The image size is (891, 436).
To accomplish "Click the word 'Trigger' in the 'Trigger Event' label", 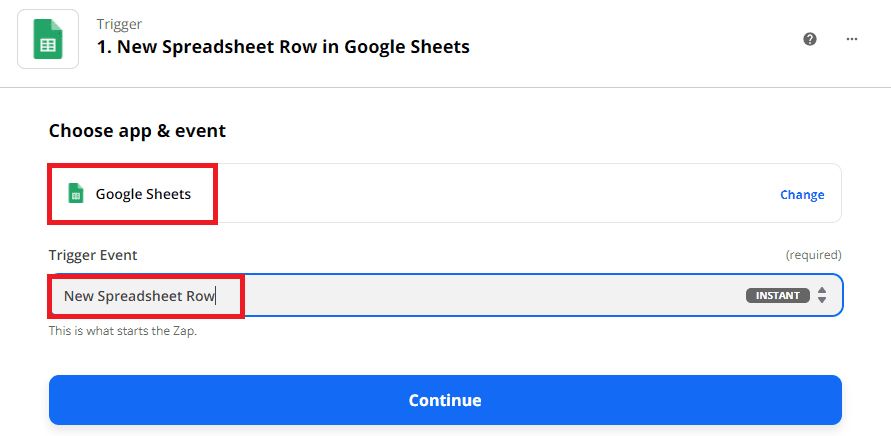I will coord(71,255).
